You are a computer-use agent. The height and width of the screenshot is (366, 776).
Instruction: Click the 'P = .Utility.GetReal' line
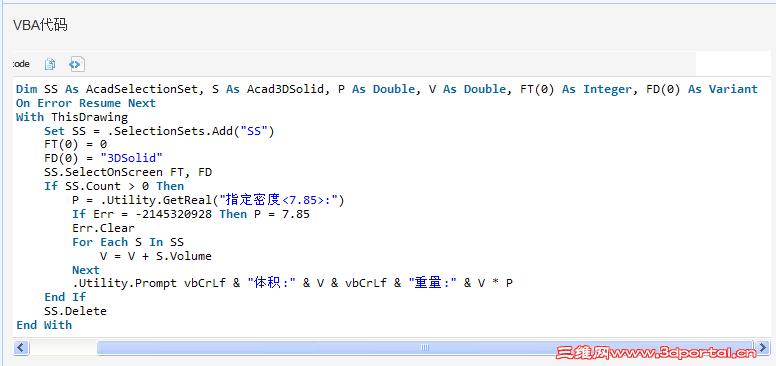click(x=208, y=200)
